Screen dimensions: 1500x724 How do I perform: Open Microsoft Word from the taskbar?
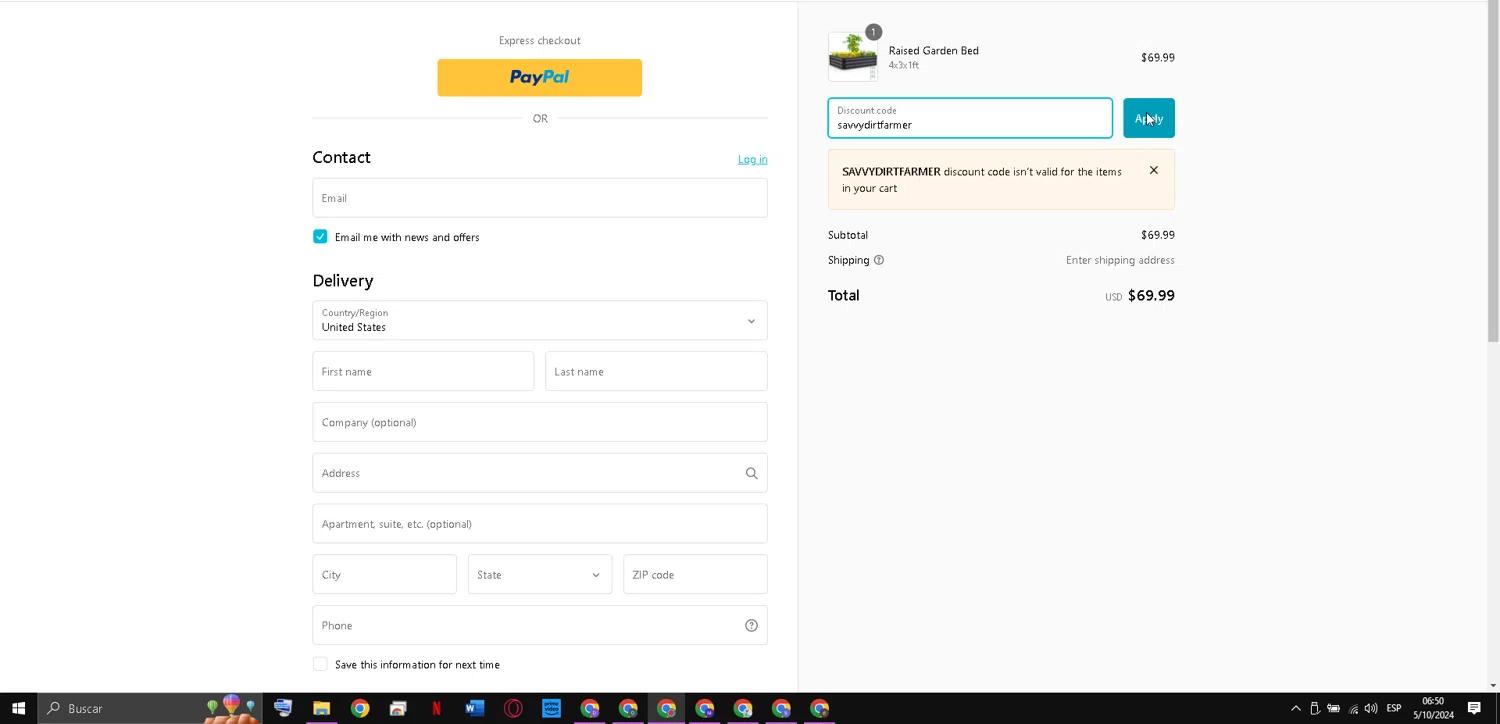(x=474, y=709)
